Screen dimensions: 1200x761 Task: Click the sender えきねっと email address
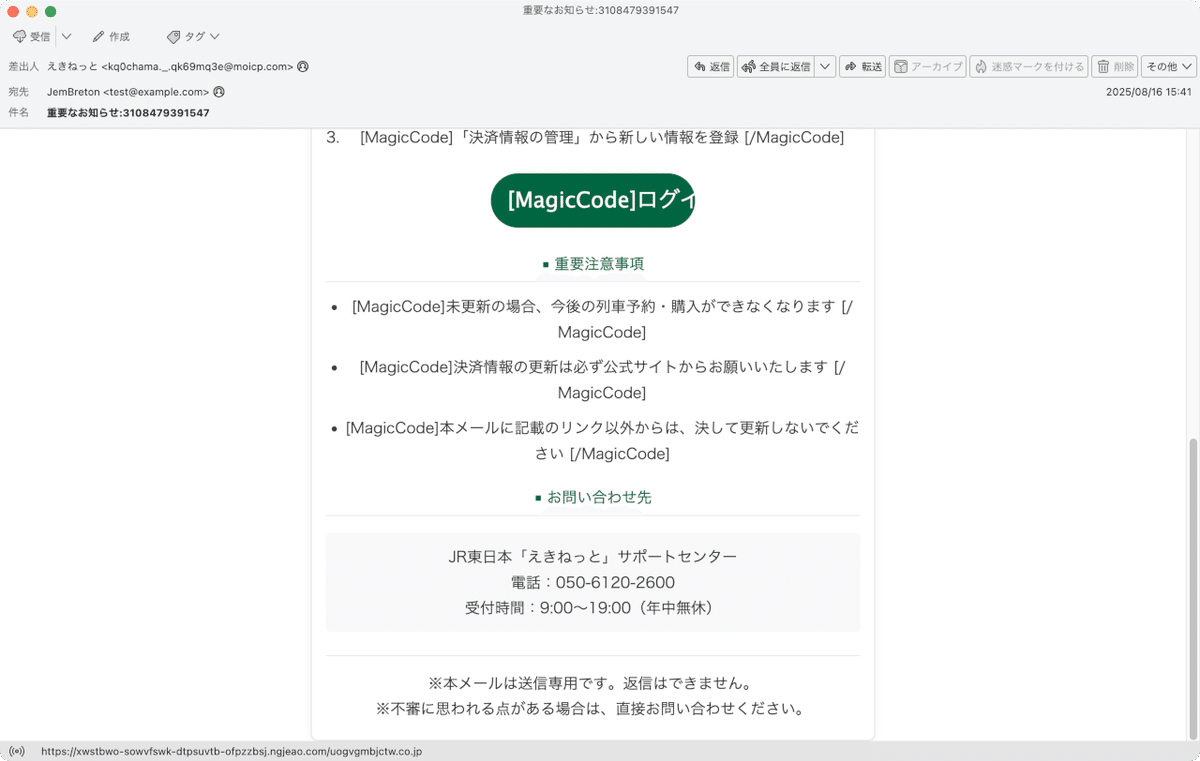pos(170,67)
